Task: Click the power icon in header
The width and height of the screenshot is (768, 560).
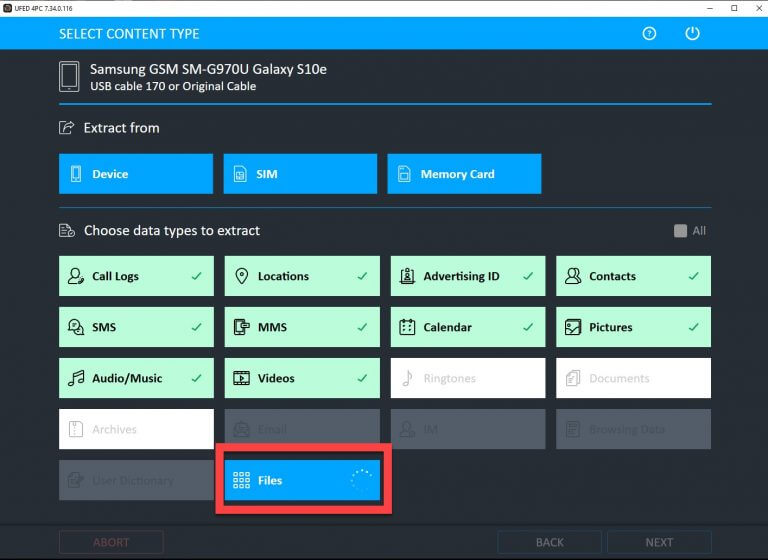Action: (x=692, y=33)
